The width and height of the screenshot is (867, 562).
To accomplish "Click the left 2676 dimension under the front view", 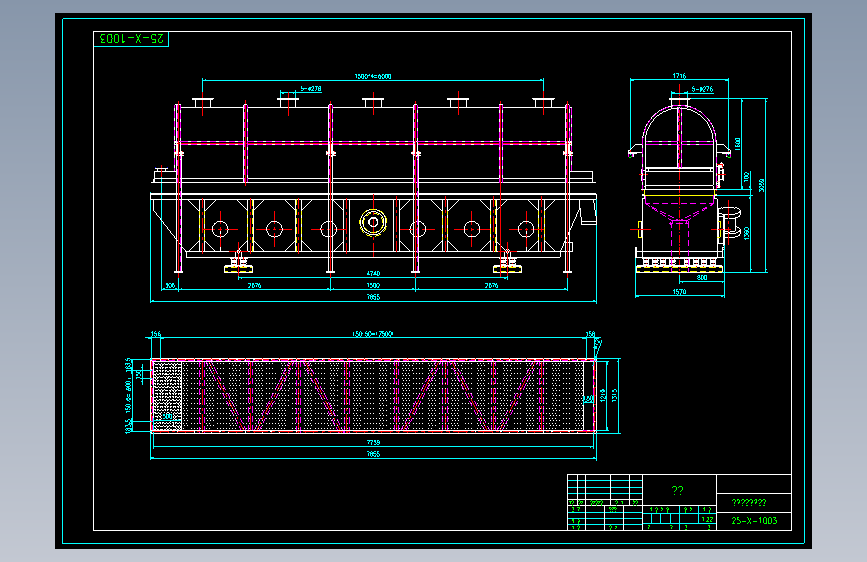I will (254, 285).
